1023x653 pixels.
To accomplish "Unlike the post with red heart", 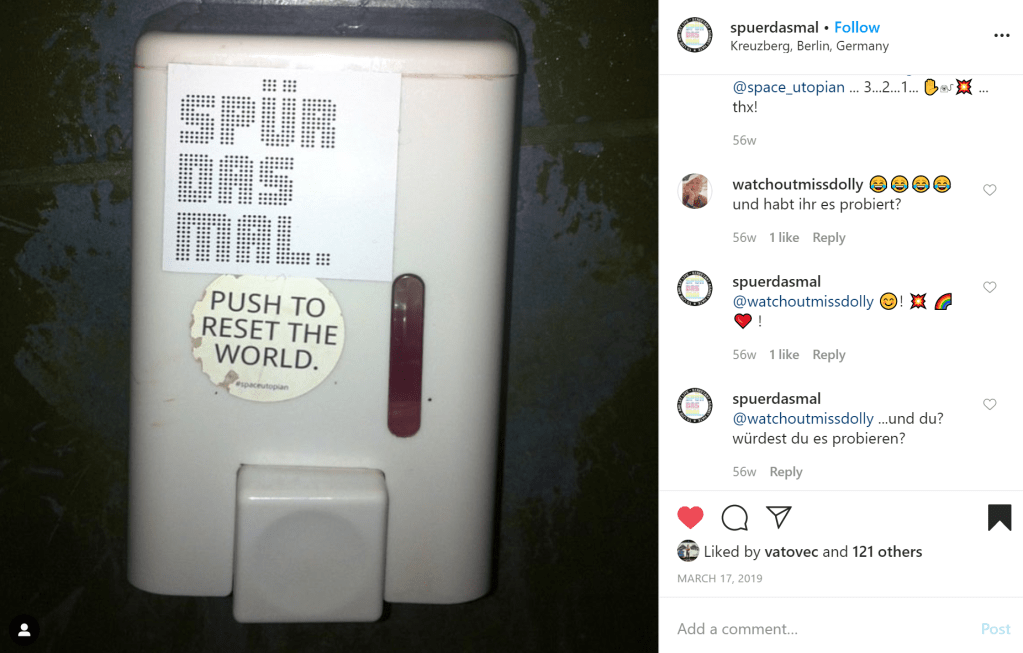I will click(x=690, y=517).
